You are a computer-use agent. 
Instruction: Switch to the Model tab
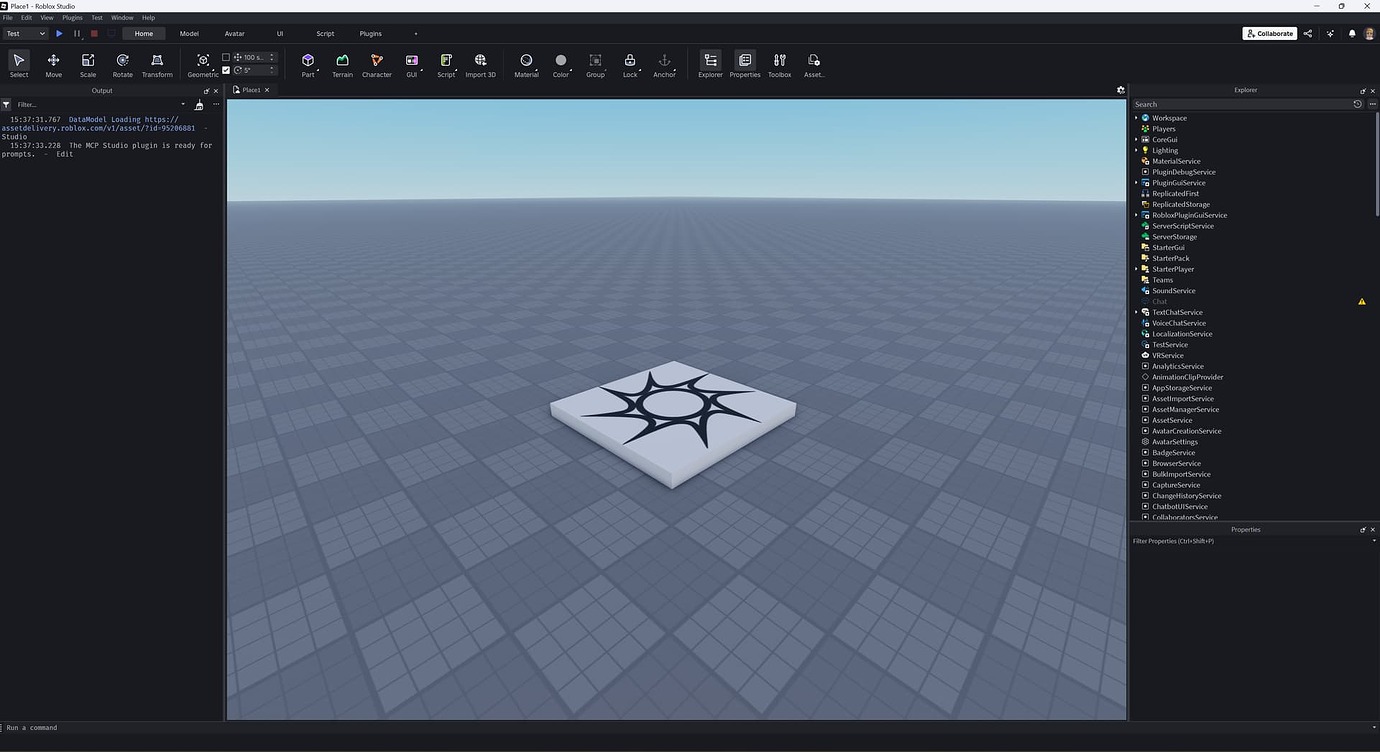point(189,33)
